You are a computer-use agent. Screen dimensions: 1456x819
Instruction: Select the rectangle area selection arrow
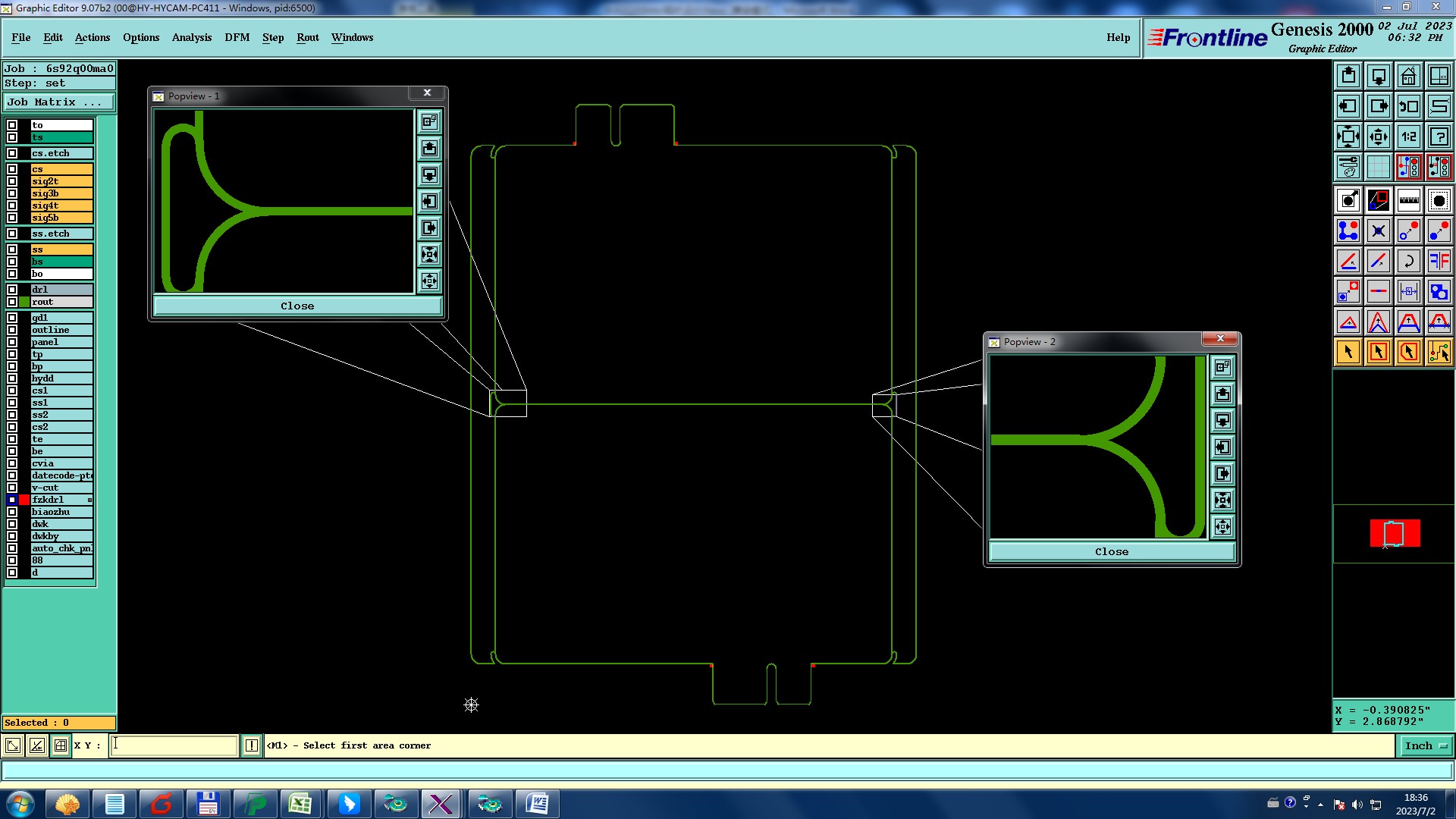point(1378,352)
